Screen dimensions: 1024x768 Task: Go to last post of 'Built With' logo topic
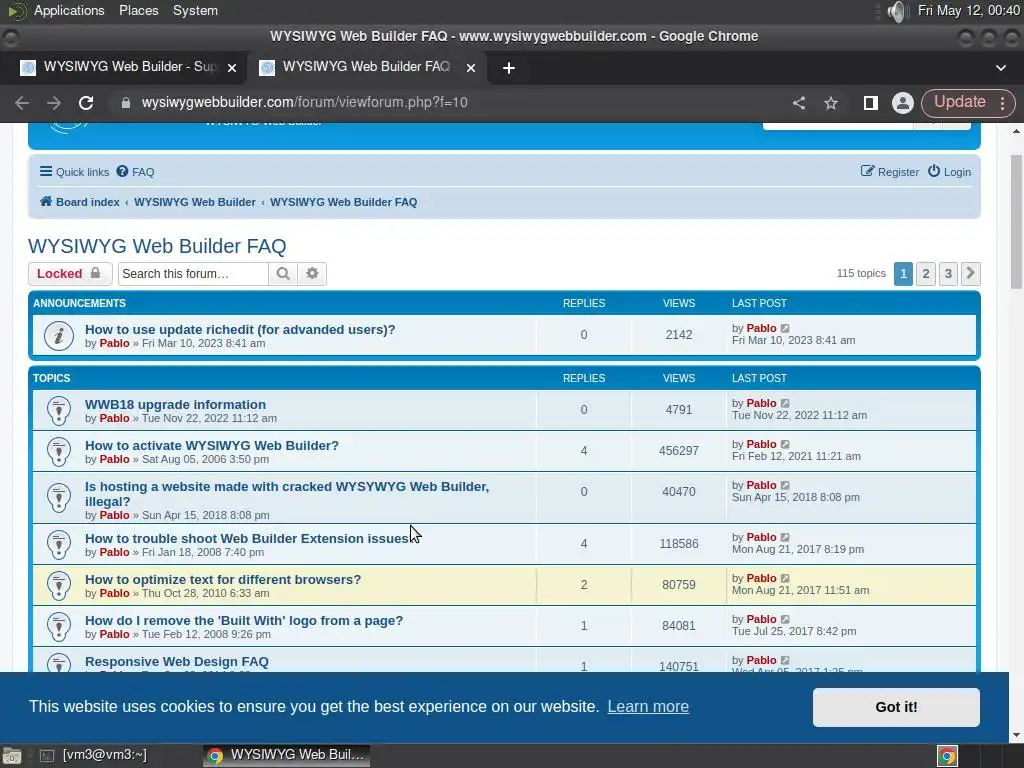785,620
